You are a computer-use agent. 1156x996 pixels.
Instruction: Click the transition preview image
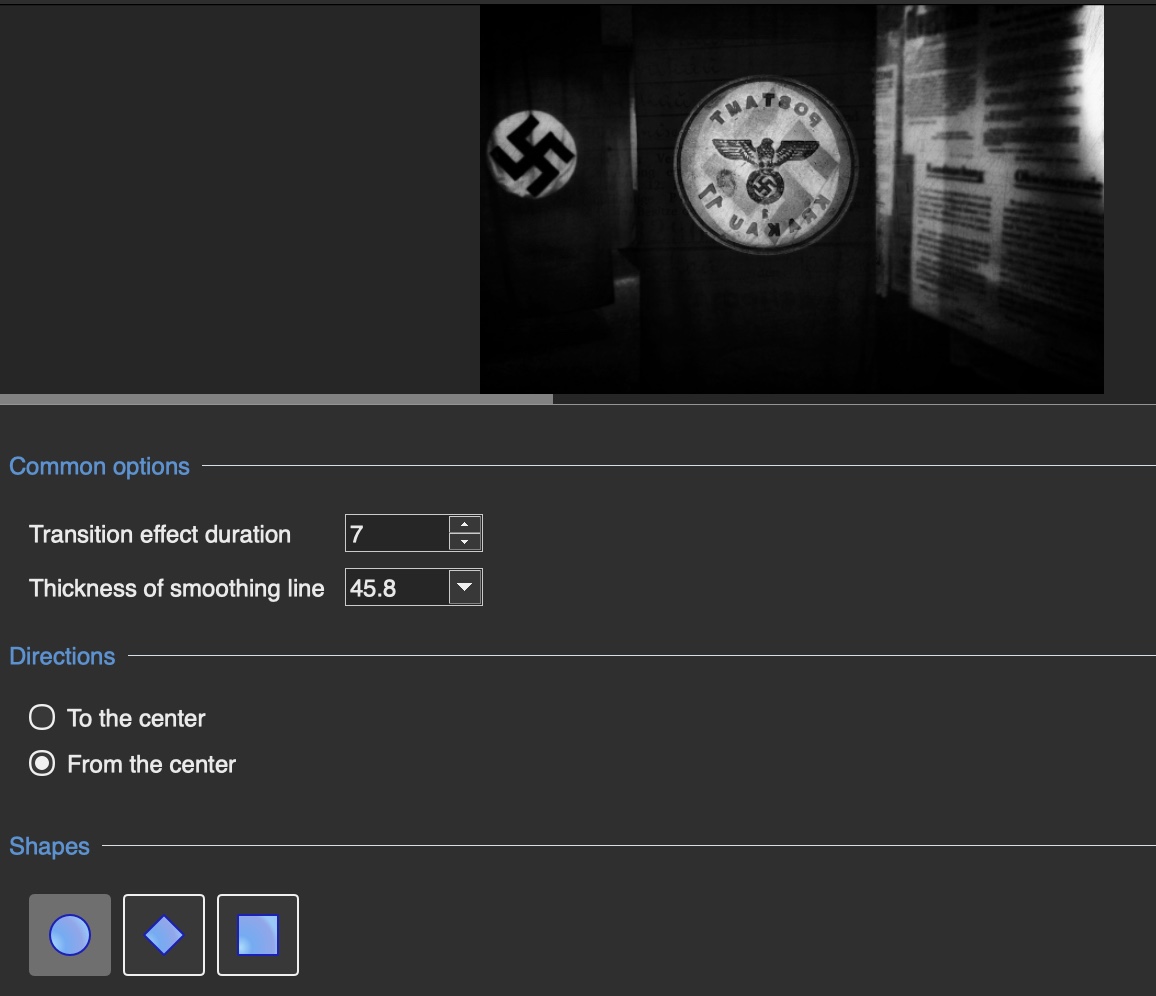coord(792,199)
